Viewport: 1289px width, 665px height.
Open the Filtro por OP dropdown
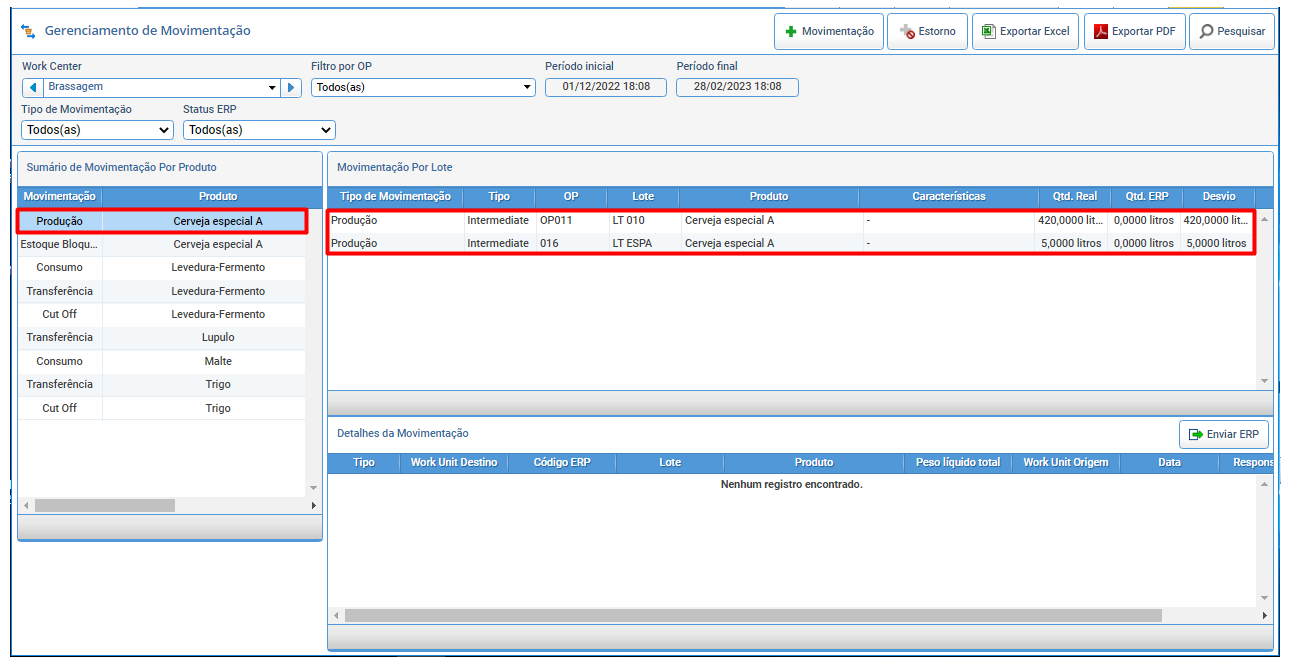(424, 87)
